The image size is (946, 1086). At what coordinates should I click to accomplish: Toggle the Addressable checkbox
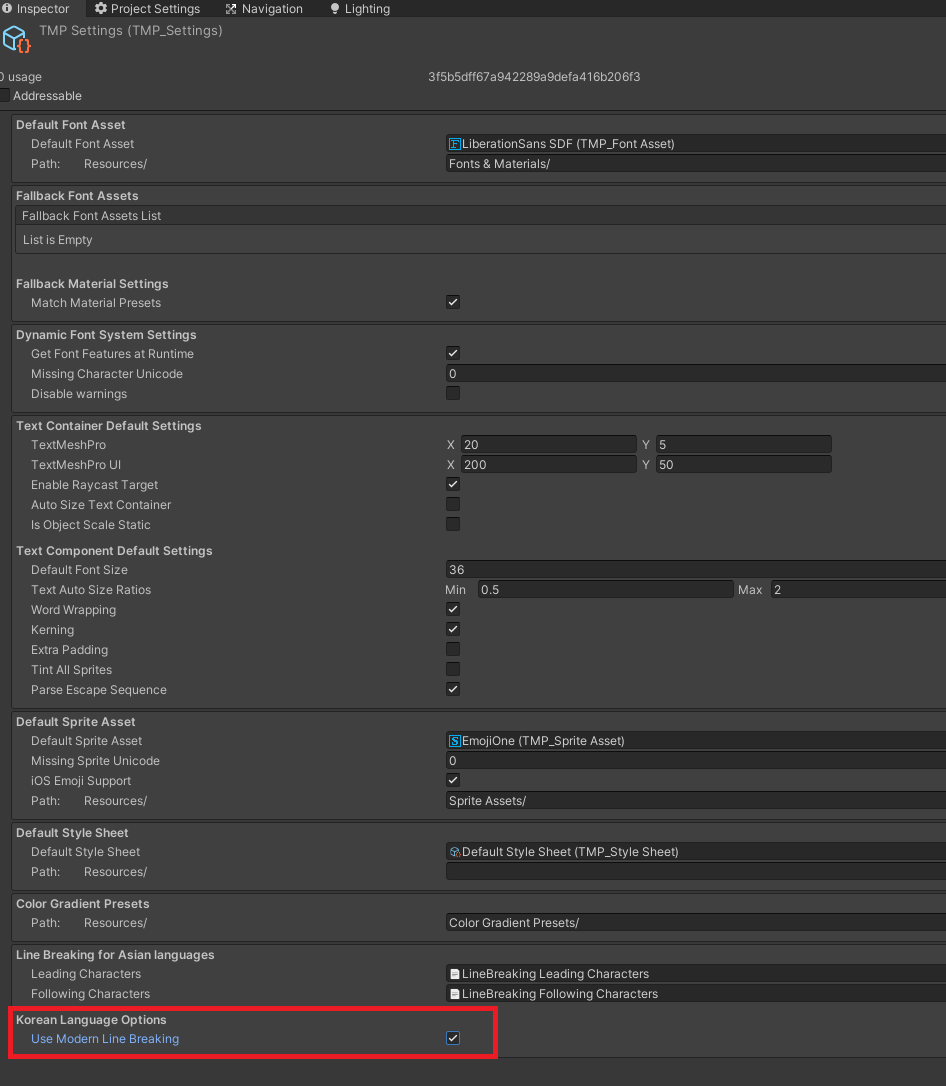[4, 96]
